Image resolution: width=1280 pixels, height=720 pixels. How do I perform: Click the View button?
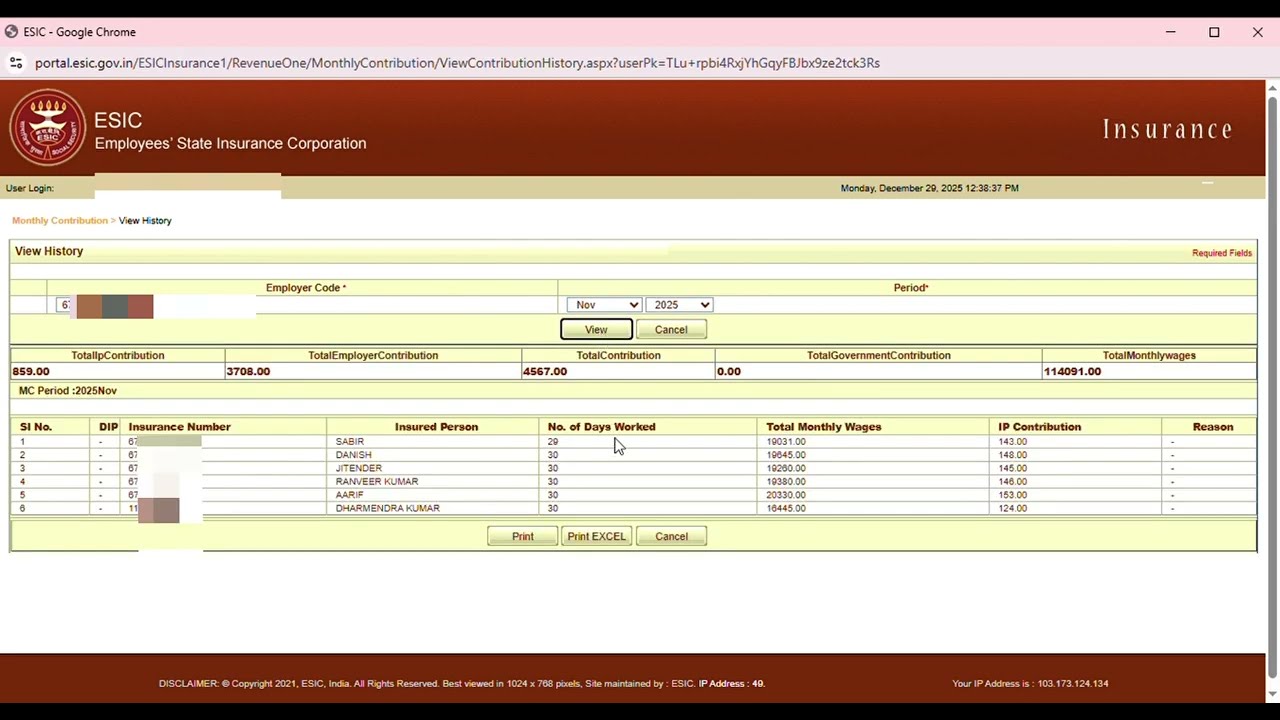(x=596, y=329)
